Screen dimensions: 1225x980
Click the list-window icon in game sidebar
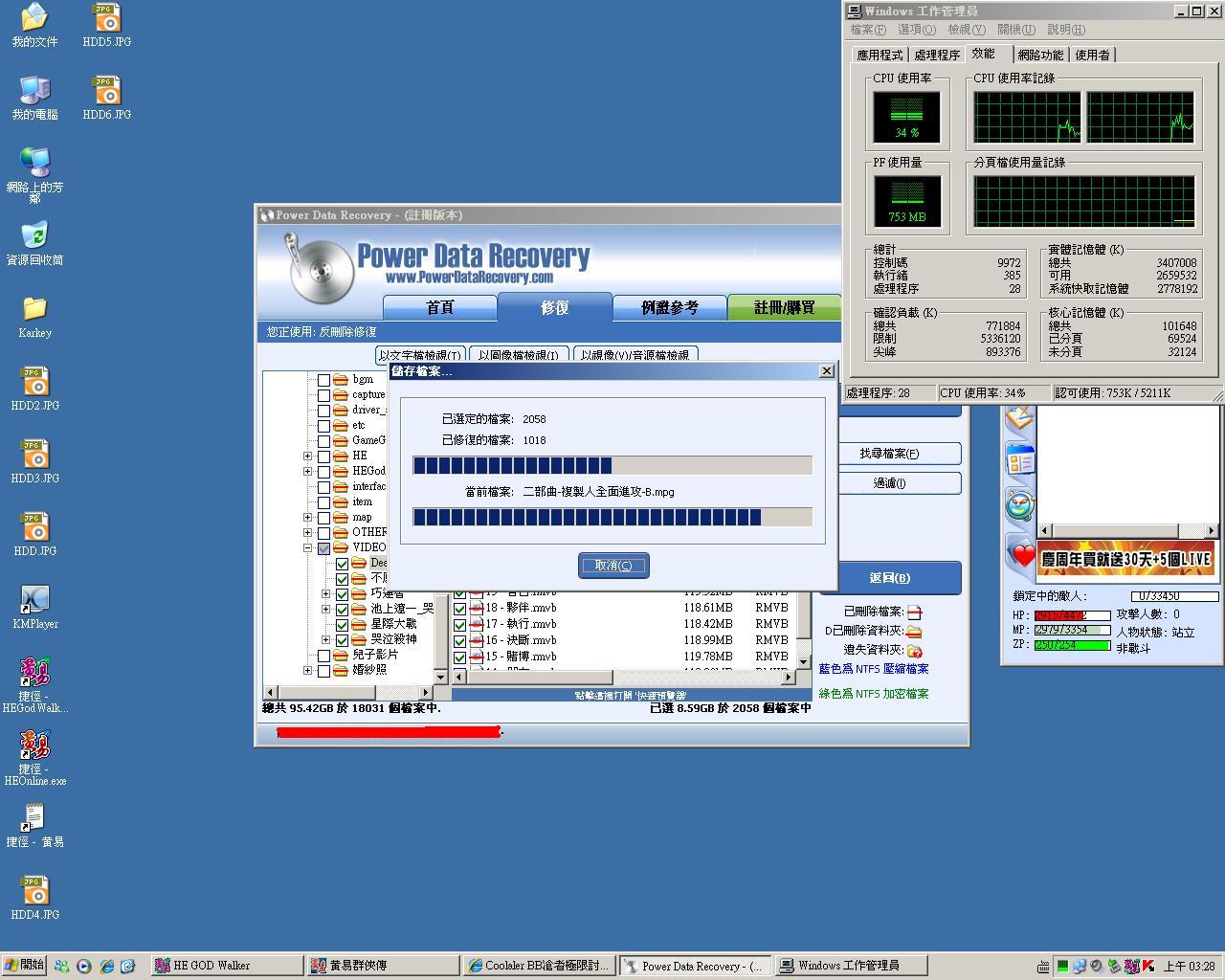tap(1020, 461)
